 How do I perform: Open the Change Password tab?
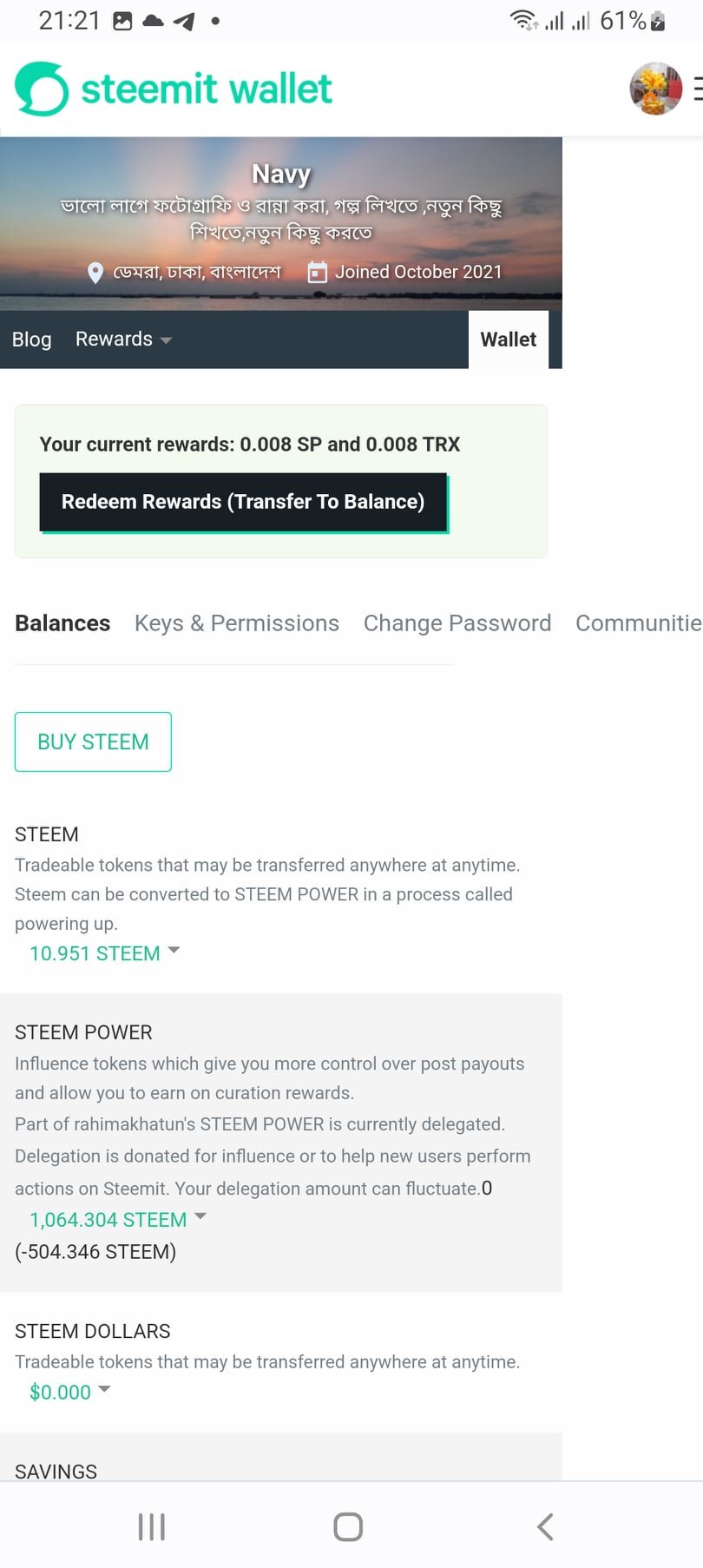(x=457, y=623)
